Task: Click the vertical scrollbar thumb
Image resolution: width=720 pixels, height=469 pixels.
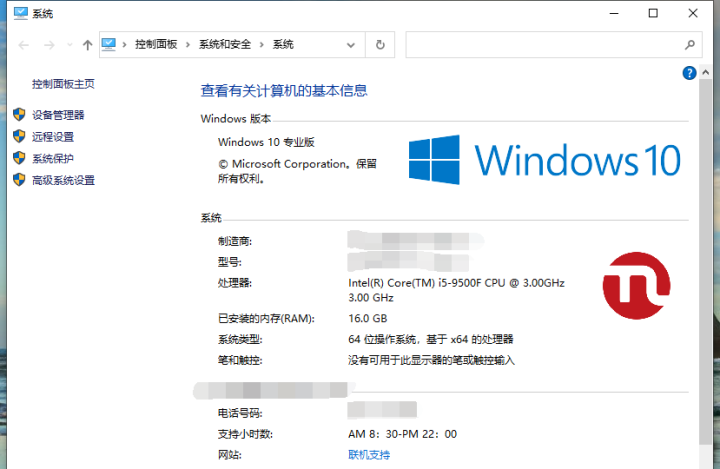Action: pyautogui.click(x=706, y=262)
